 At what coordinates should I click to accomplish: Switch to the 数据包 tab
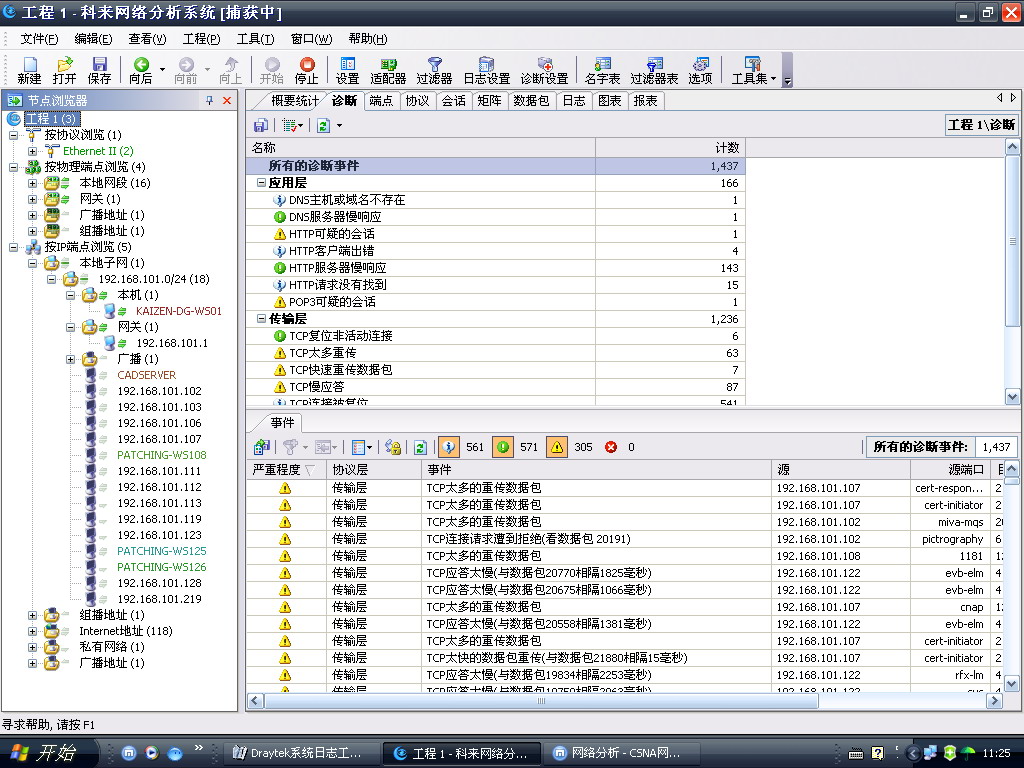530,101
